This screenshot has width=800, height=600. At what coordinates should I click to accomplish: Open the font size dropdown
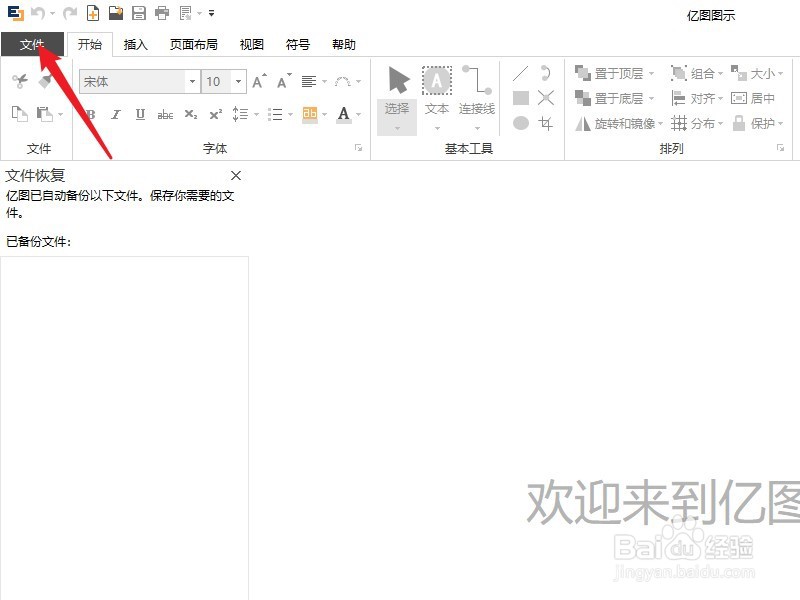237,81
